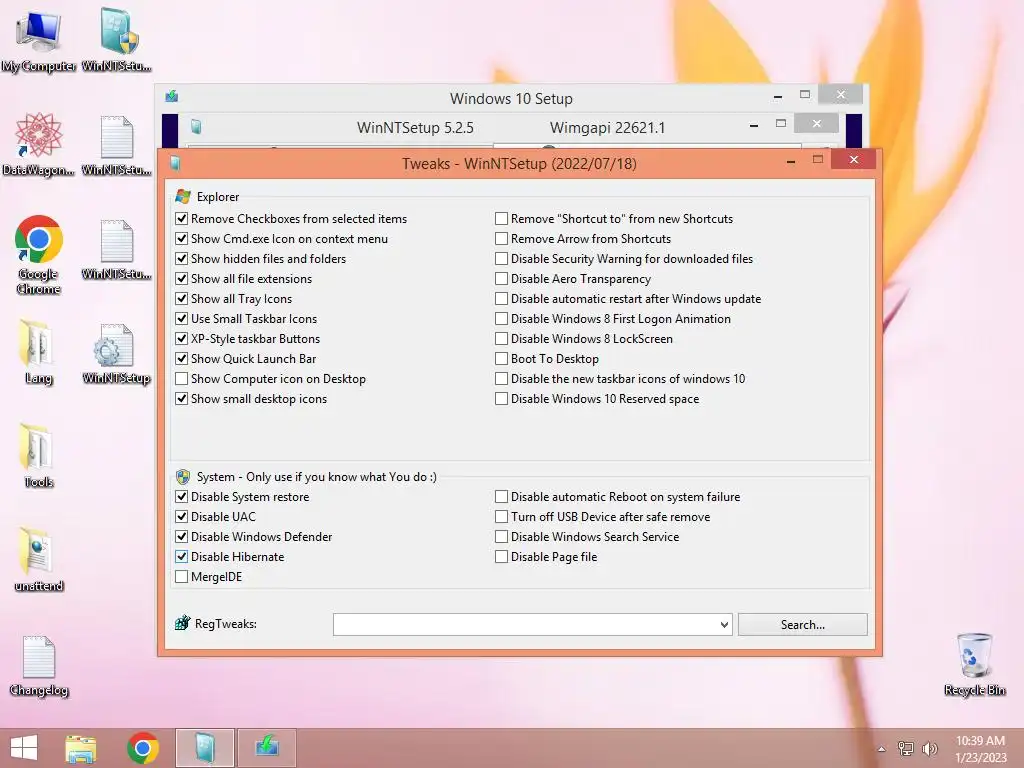Click the Tweaks - WinNTSetup title bar text
Screen dimensions: 1024x768
pyautogui.click(x=519, y=163)
